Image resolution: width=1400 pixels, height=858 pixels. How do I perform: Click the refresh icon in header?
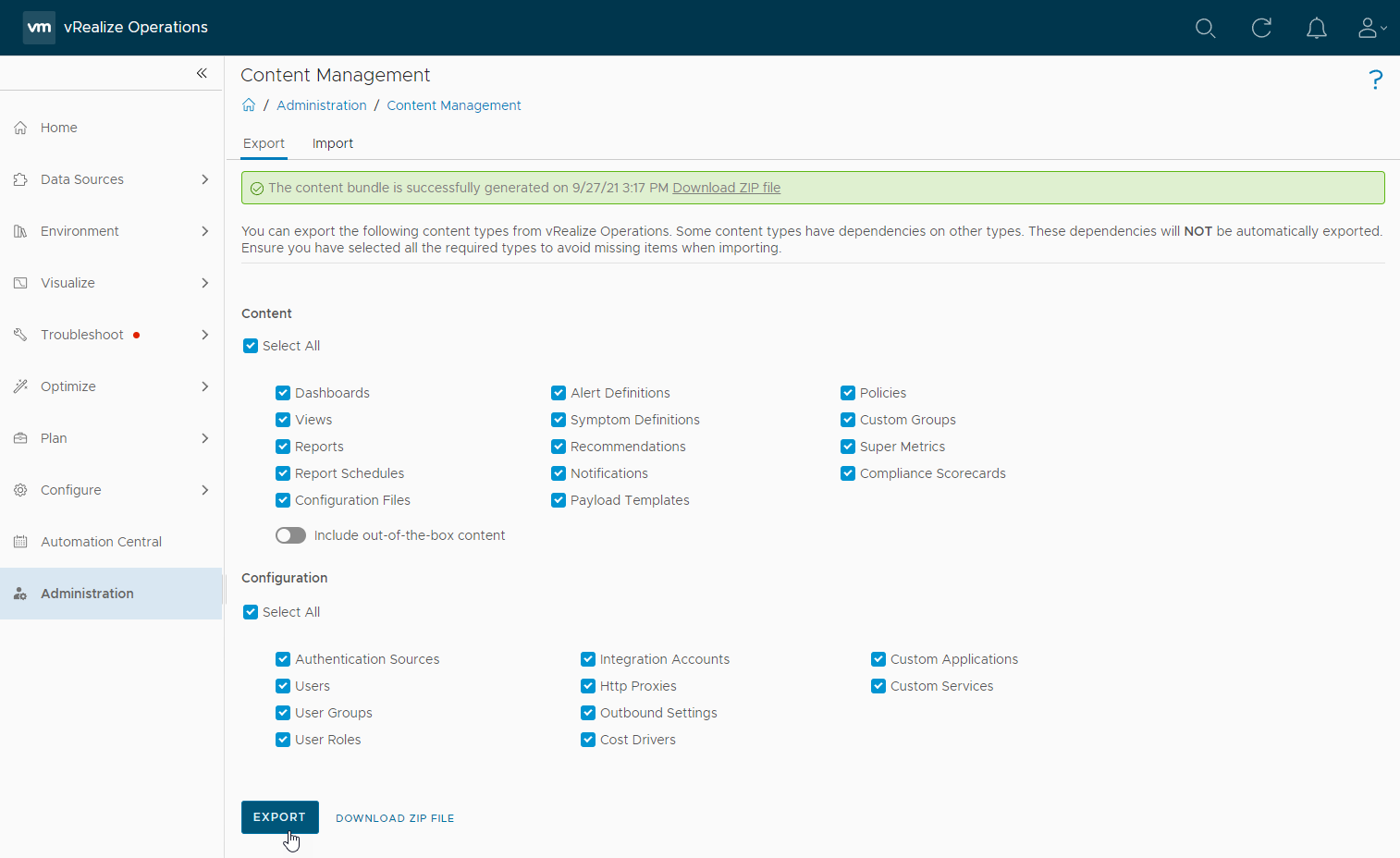[1261, 28]
